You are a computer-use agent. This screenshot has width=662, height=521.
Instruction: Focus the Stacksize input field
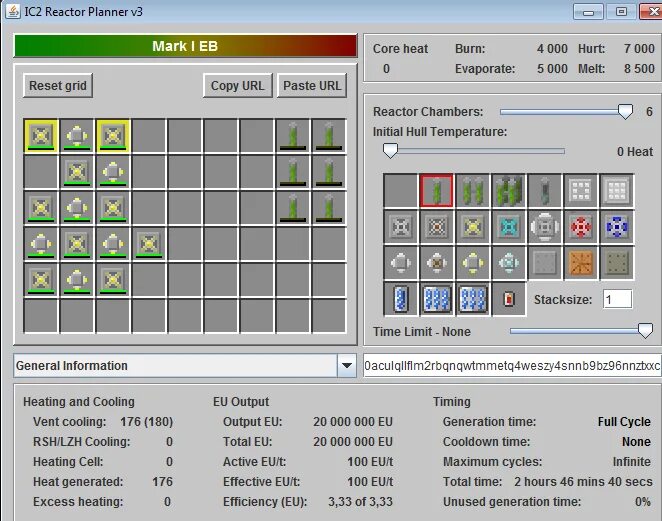pos(618,299)
